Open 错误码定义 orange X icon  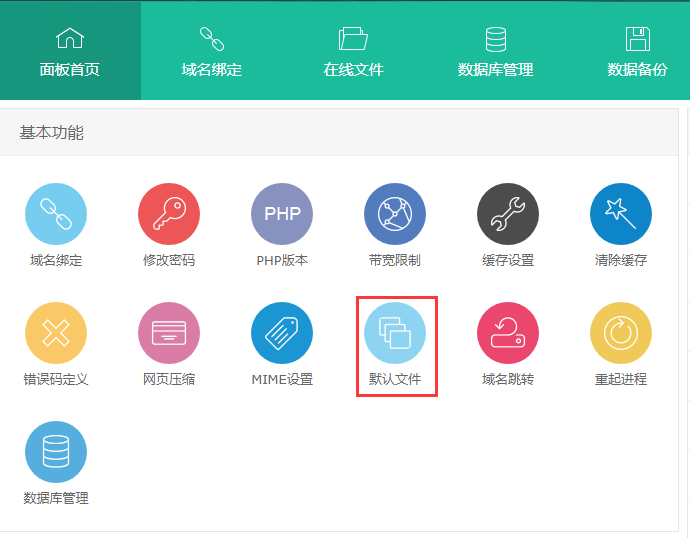(56, 333)
